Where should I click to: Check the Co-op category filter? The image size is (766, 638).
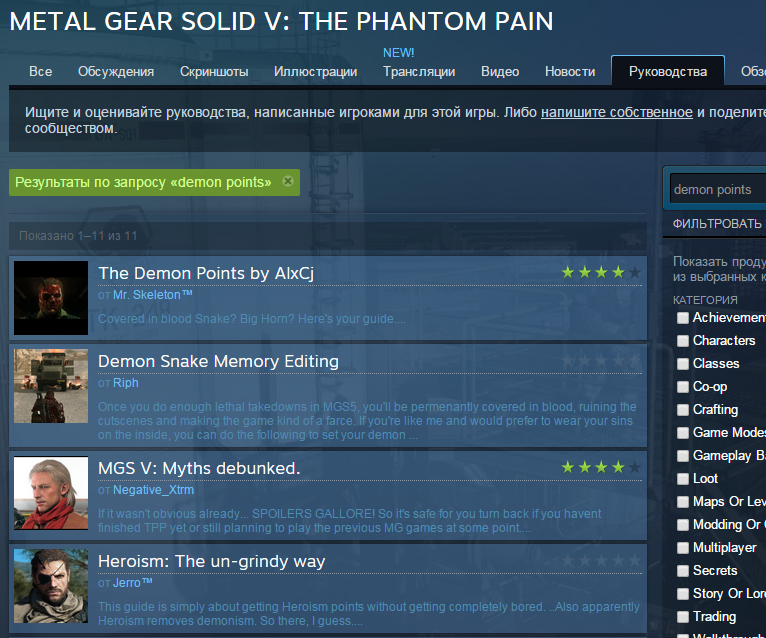point(683,387)
